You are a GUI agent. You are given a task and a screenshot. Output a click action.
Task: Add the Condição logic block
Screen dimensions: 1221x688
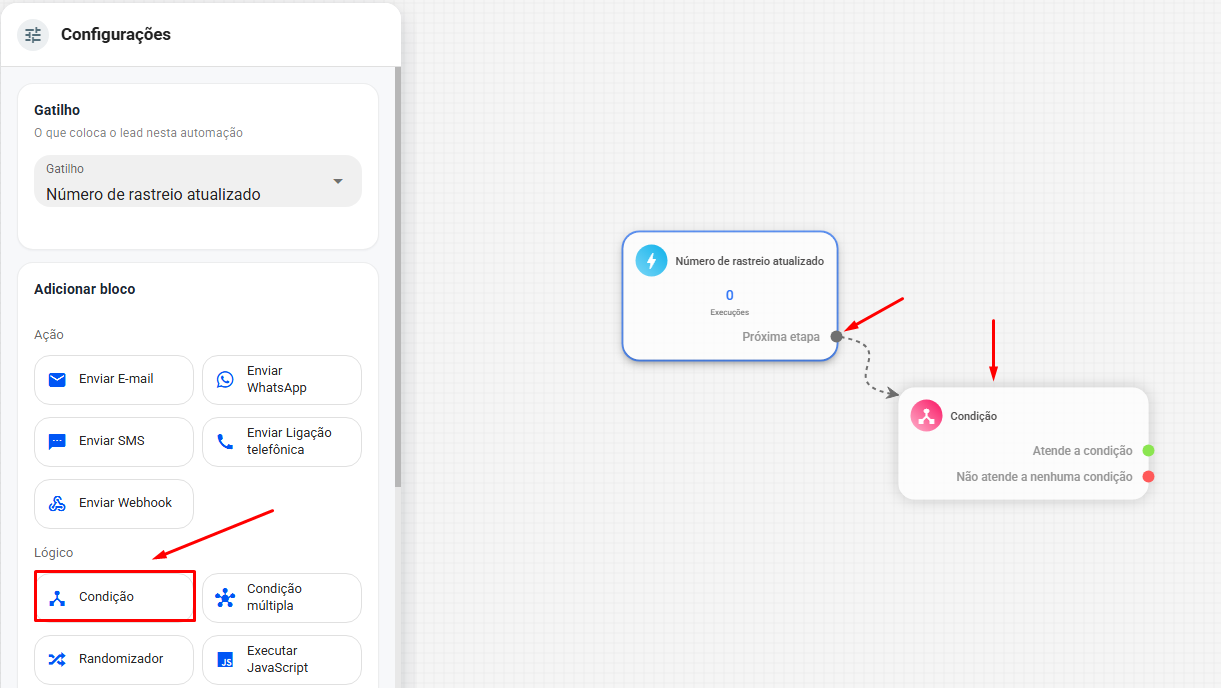[114, 597]
